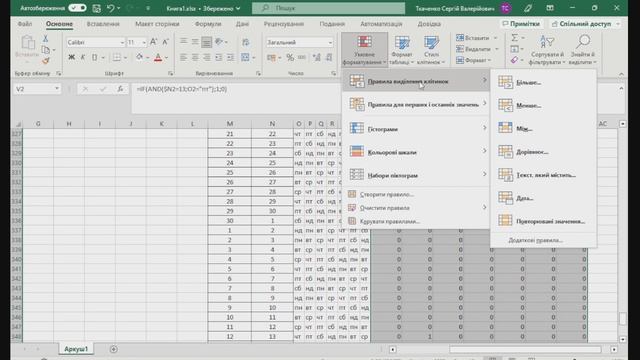Image resolution: width=640 pixels, height=360 pixels.
Task: Click the cancel formula X icon
Action: (x=85, y=89)
